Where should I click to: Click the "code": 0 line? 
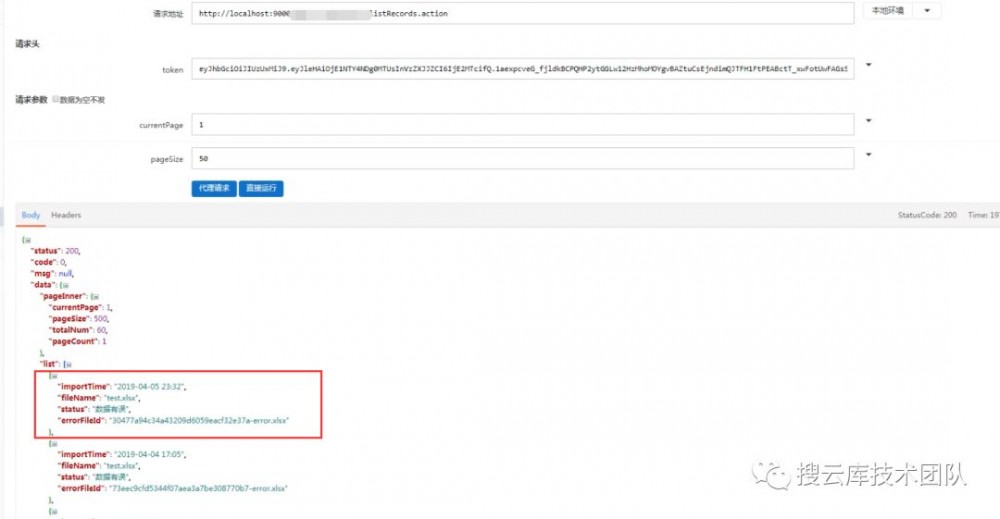48,263
